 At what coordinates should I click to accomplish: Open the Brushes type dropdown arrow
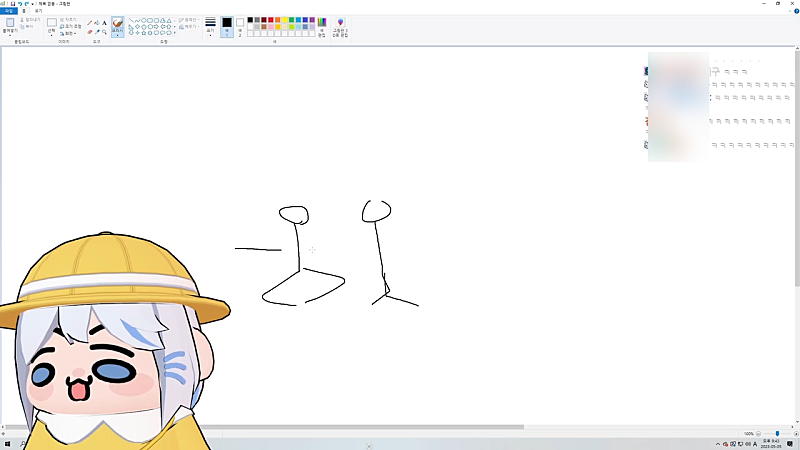tap(117, 35)
